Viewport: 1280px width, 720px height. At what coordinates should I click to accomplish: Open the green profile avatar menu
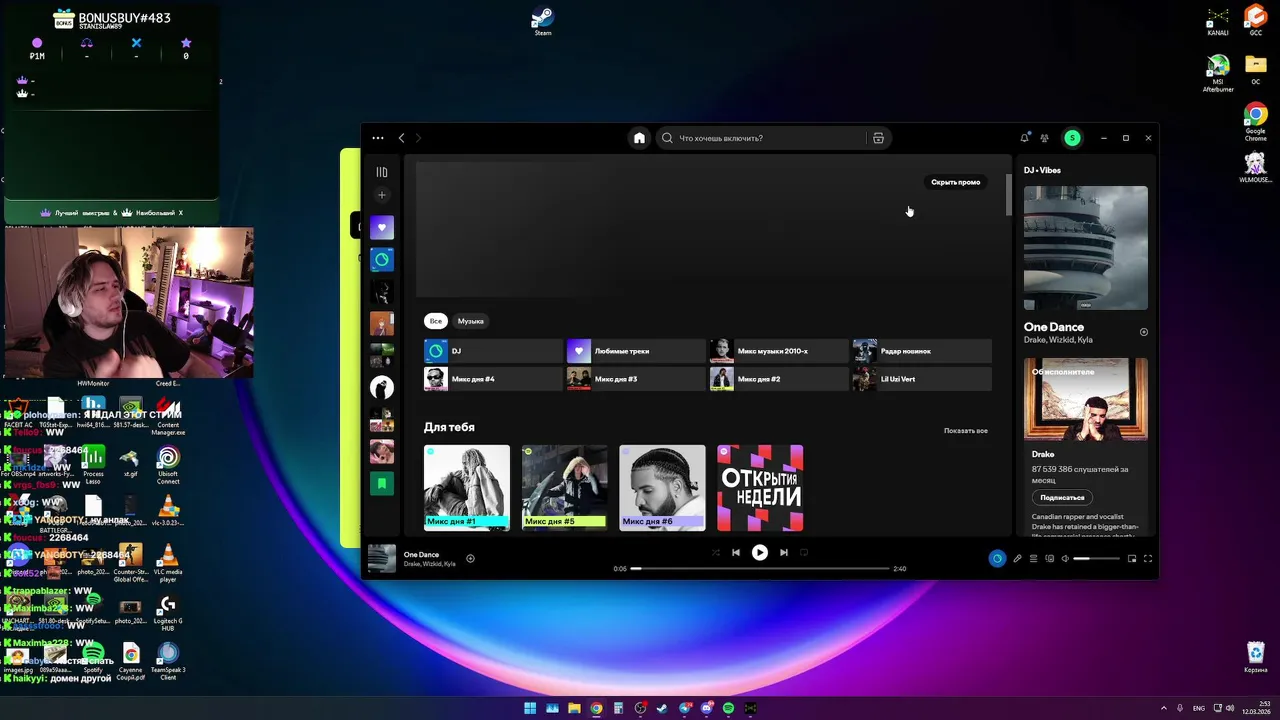point(1072,138)
